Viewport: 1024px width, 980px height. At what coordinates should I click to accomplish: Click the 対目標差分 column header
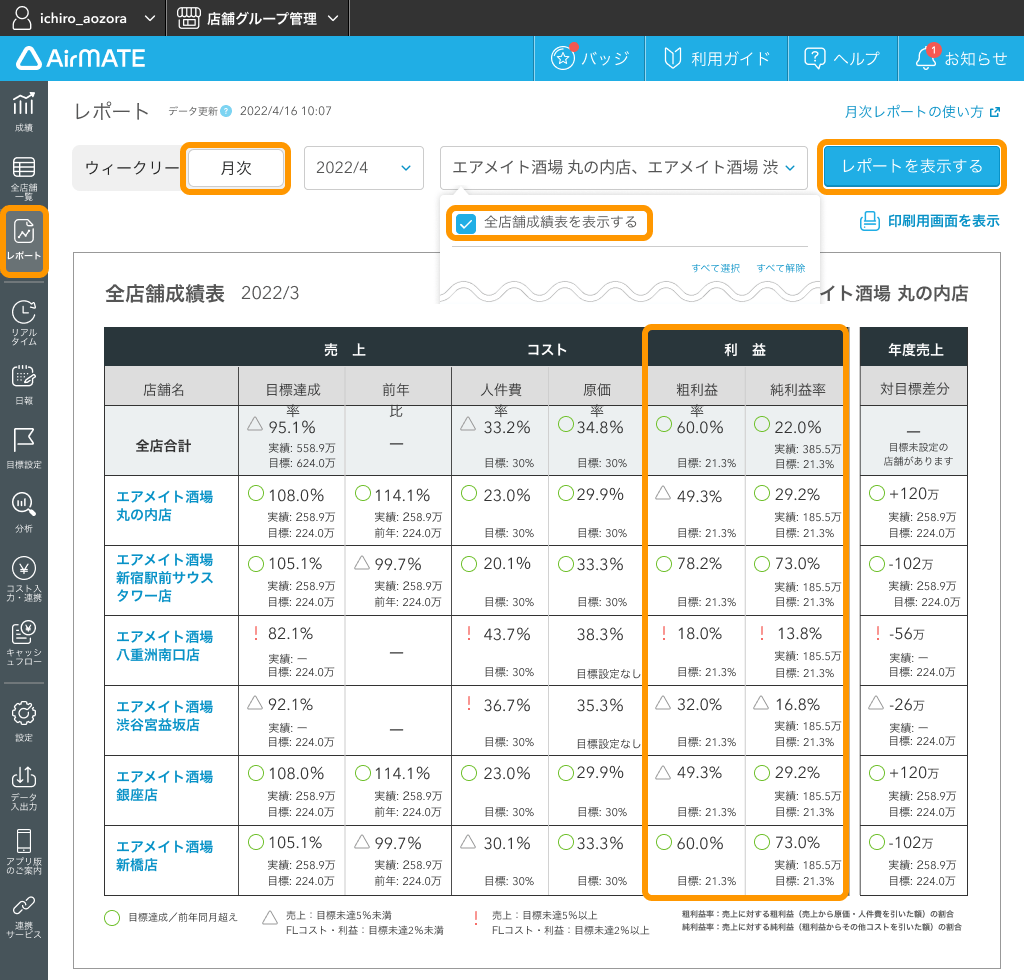pyautogui.click(x=914, y=388)
